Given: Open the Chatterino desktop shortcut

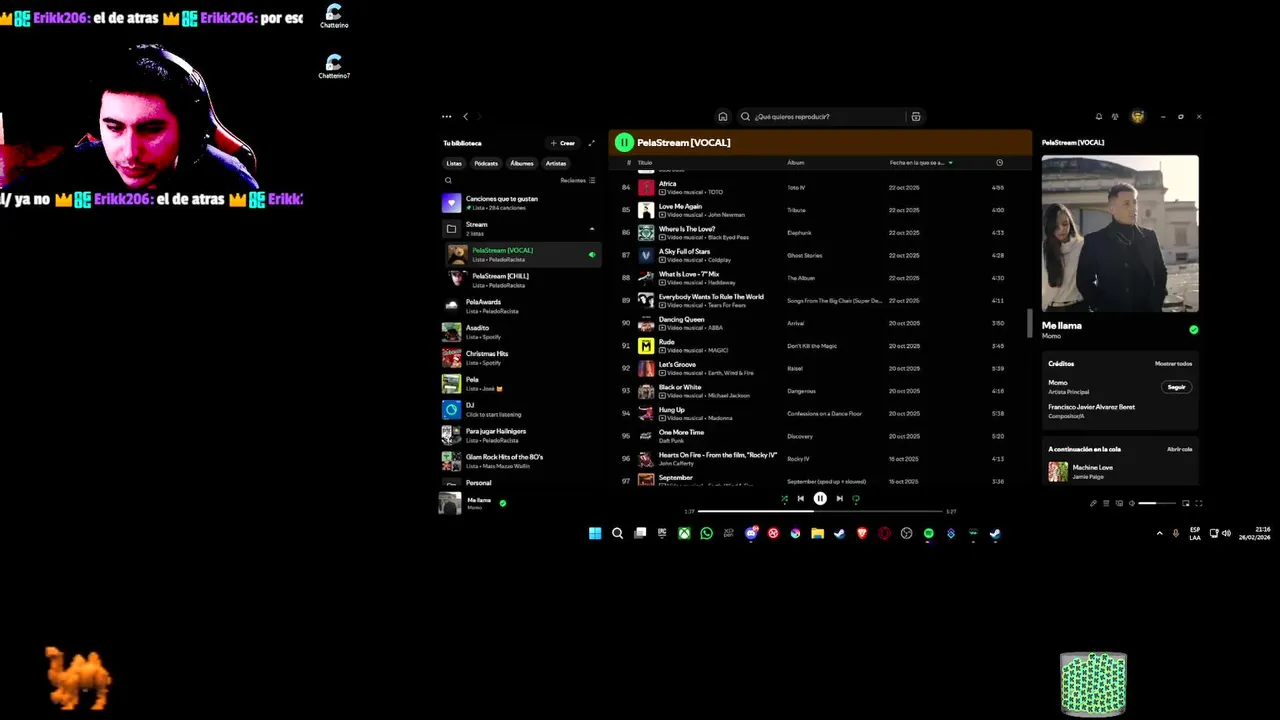Looking at the screenshot, I should pos(334,16).
